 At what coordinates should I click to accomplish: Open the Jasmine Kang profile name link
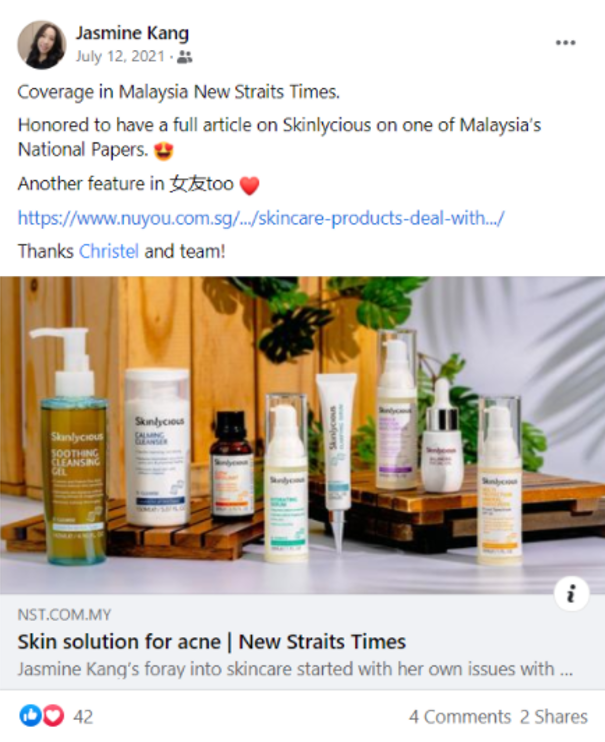133,33
